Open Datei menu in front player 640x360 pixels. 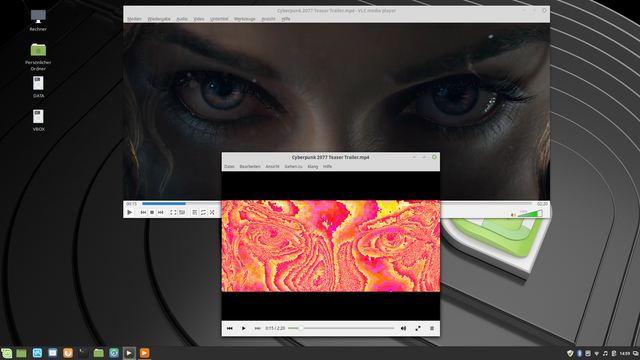[x=229, y=167]
